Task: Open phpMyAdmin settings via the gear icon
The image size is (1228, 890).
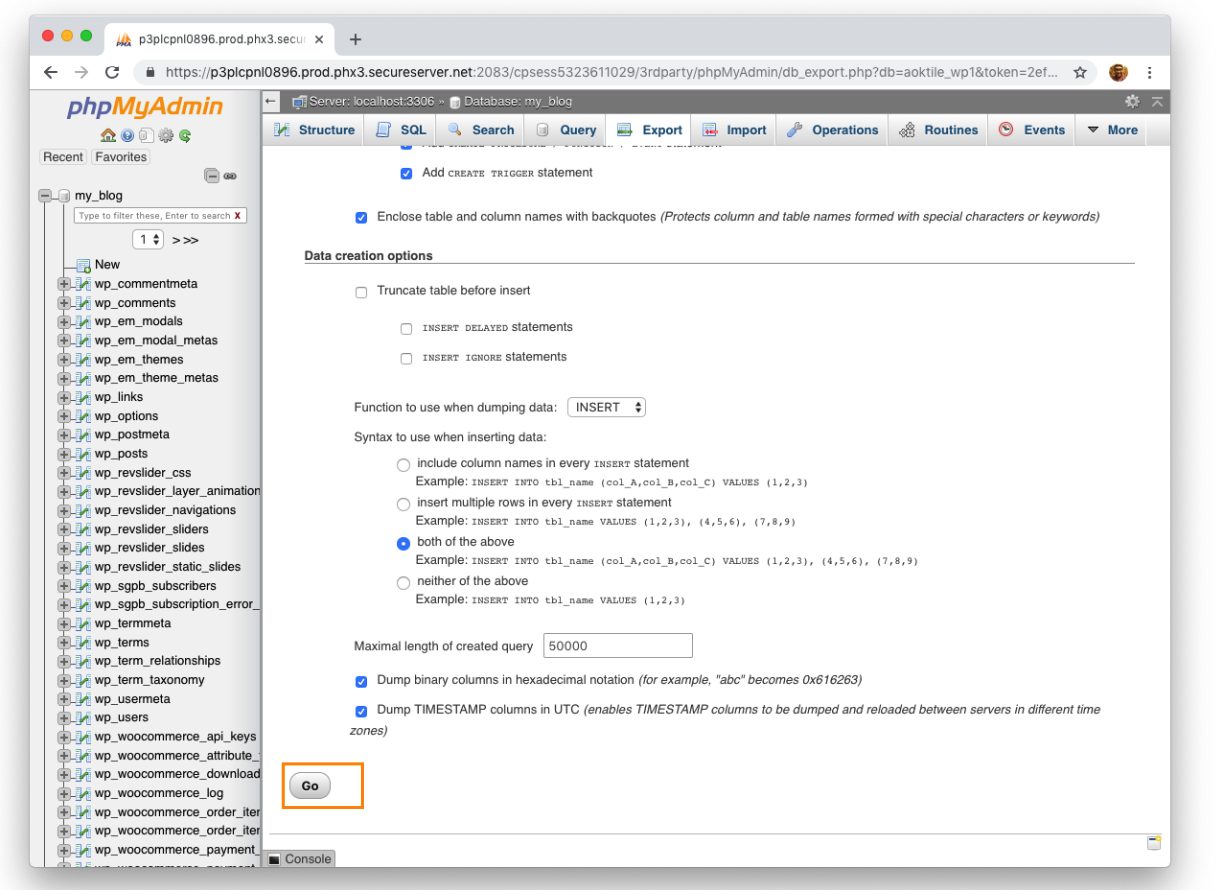Action: pos(166,136)
